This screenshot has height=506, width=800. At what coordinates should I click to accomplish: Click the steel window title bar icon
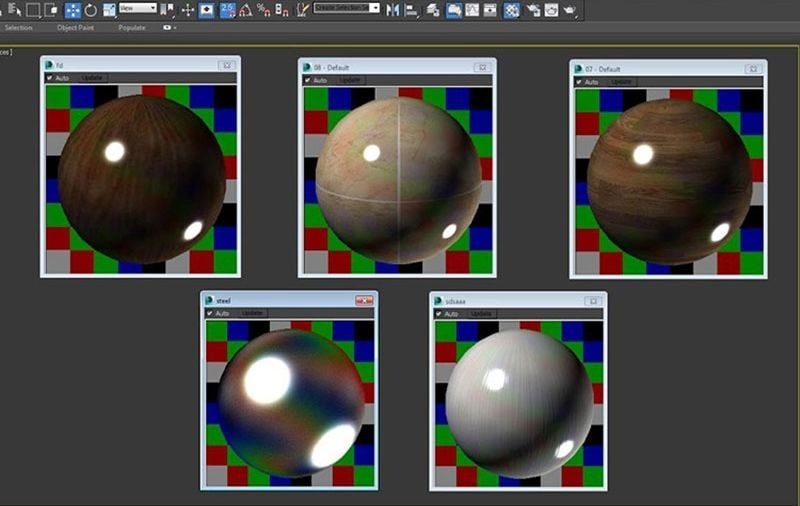(209, 300)
